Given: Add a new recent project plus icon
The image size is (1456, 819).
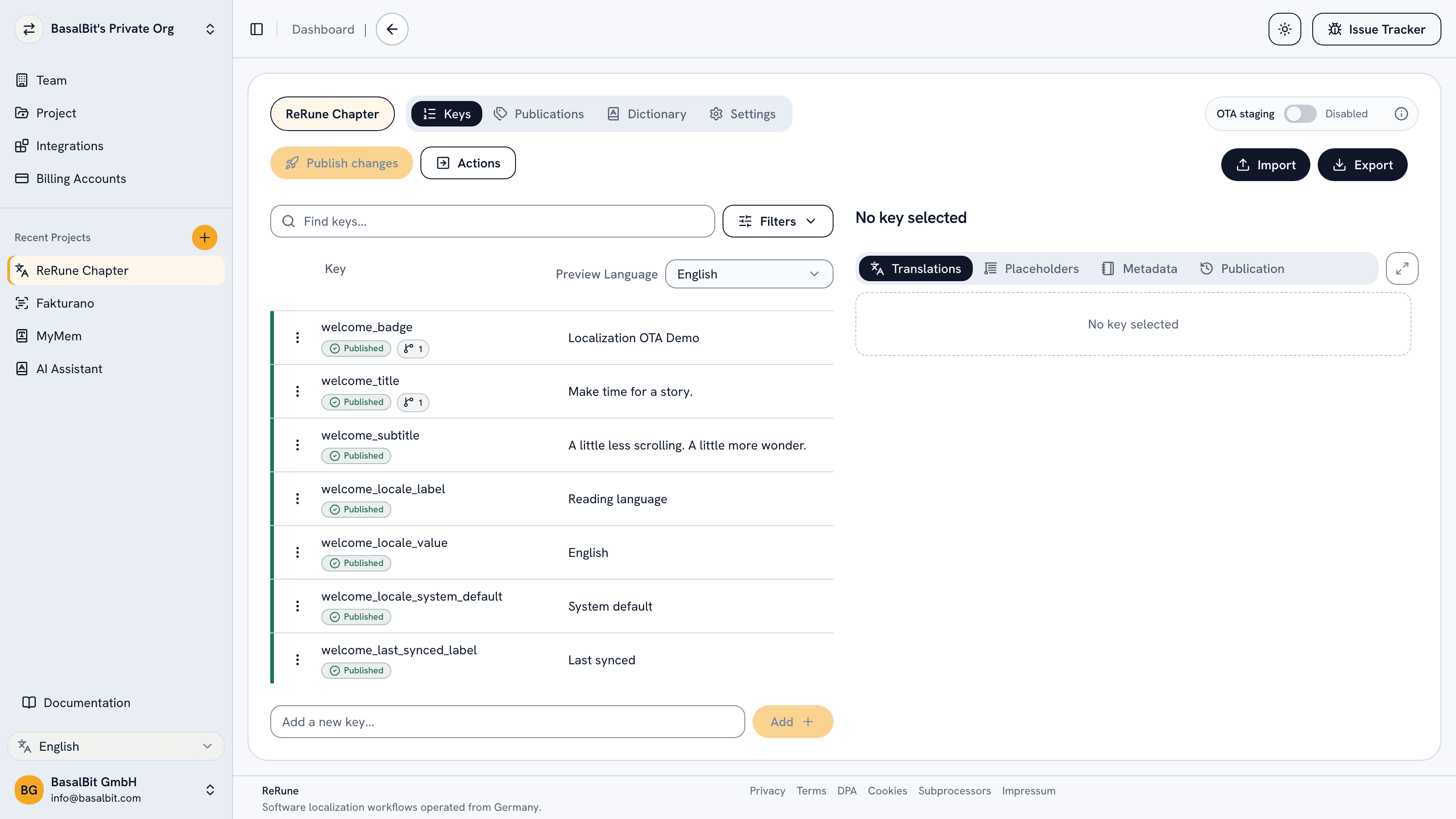Looking at the screenshot, I should tap(205, 238).
